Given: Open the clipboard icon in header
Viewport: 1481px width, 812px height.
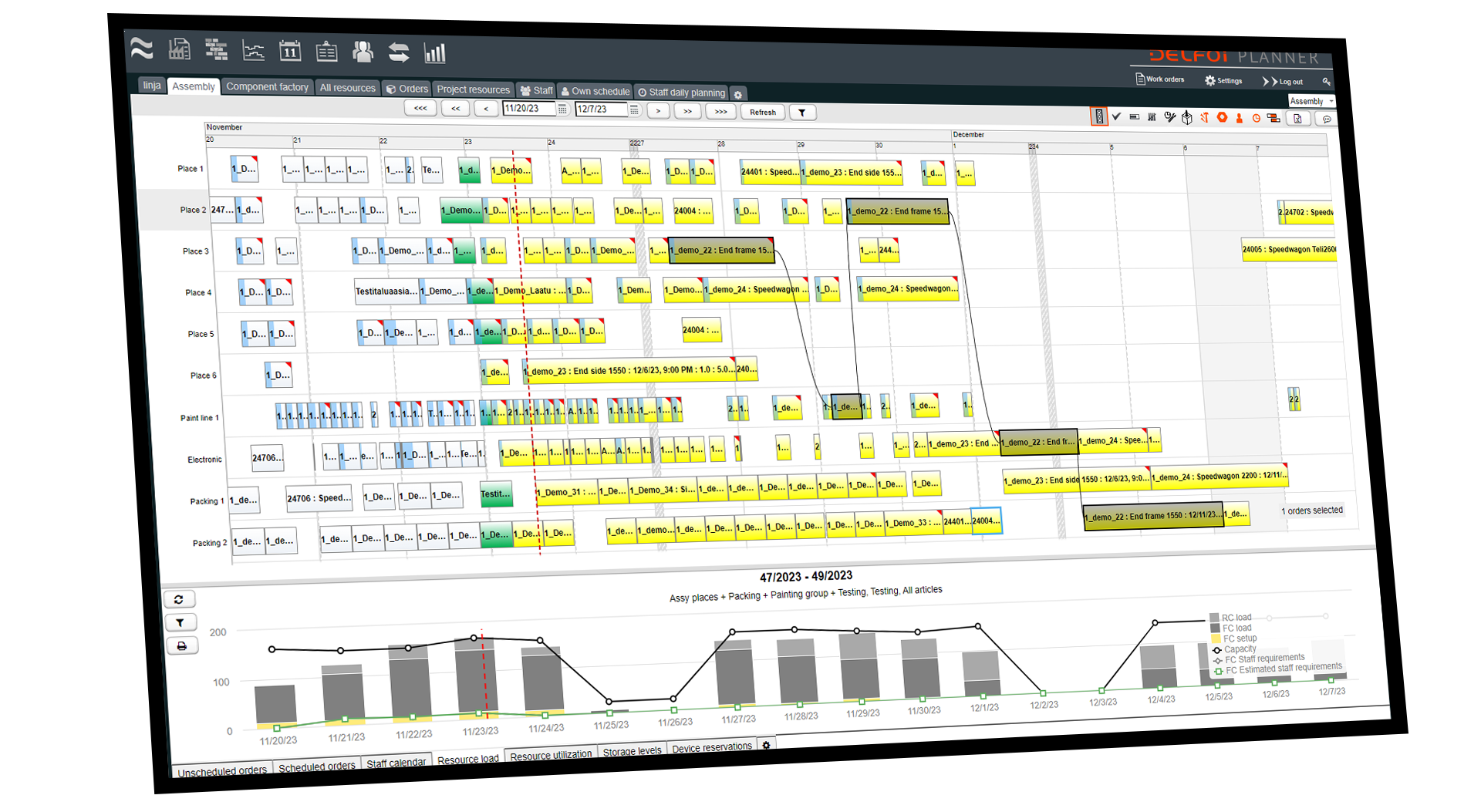Looking at the screenshot, I should 326,52.
